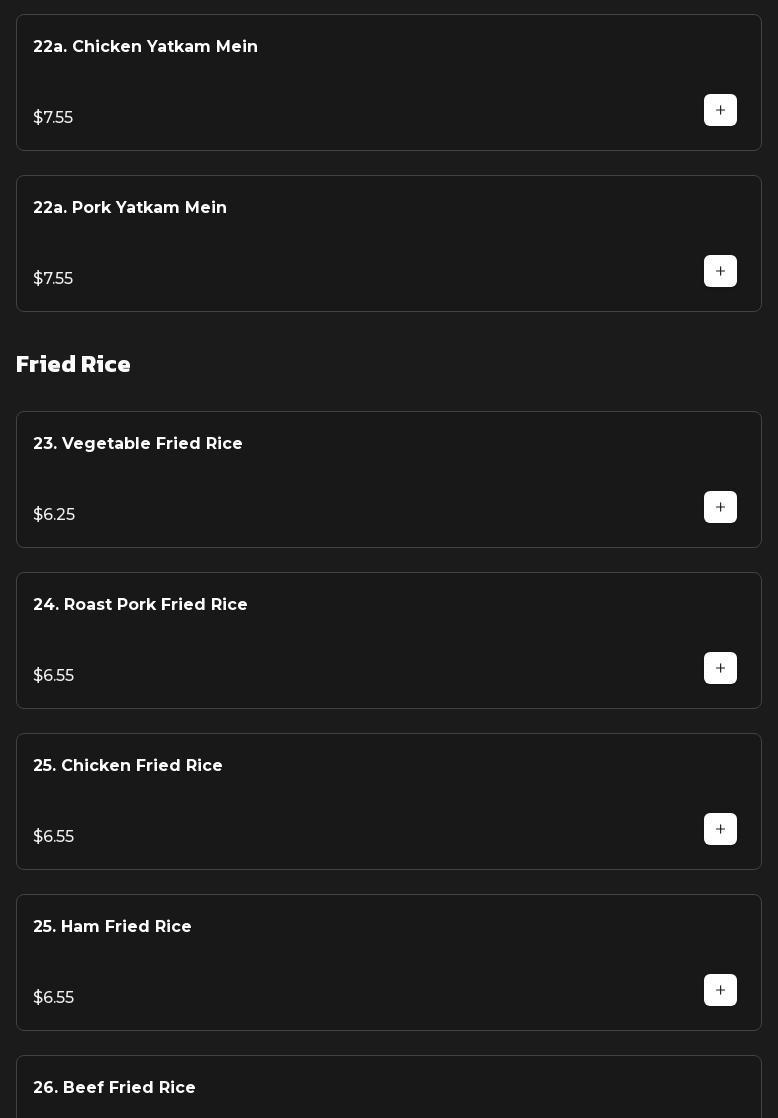Click the $7.55 price under Chicken Yatkam Mein

coord(53,118)
